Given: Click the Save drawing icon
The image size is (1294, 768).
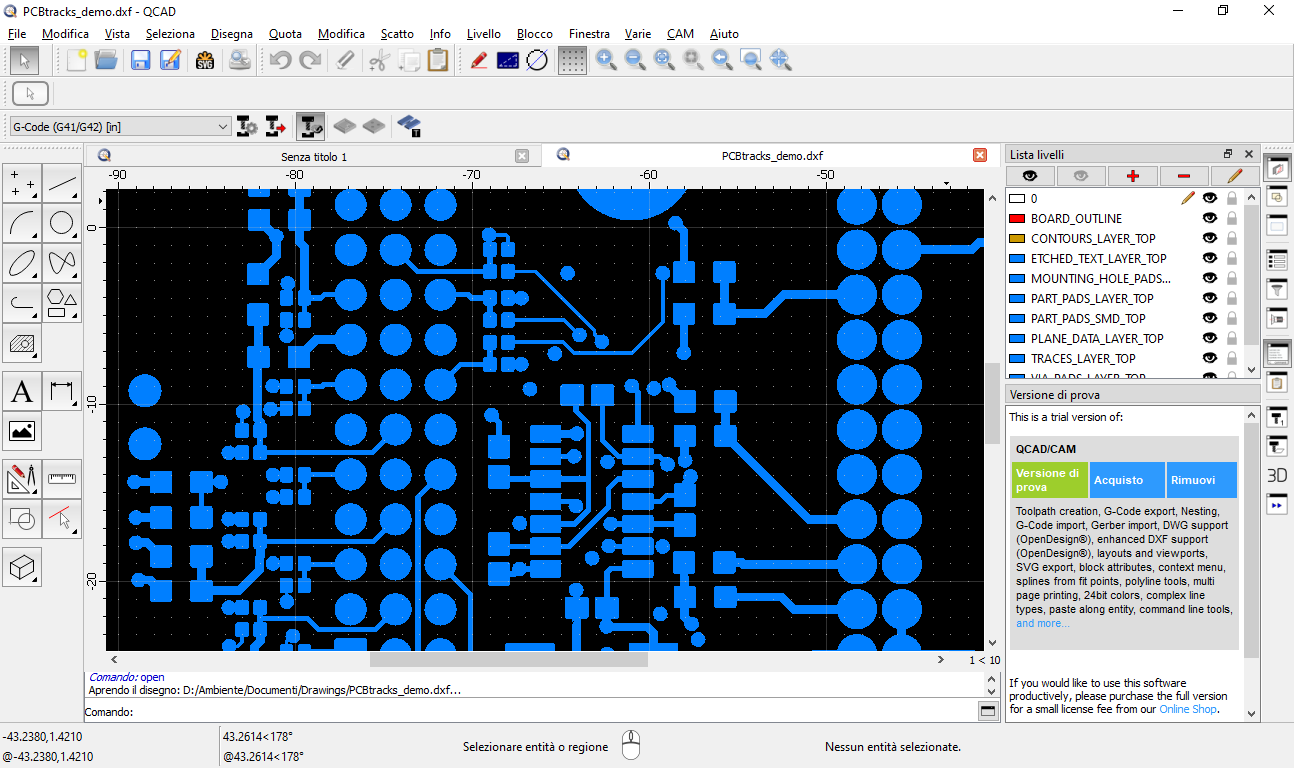Looking at the screenshot, I should [x=140, y=60].
